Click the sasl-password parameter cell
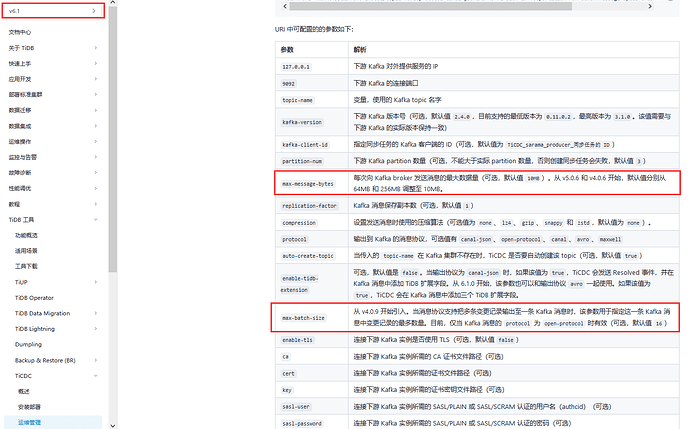 point(312,423)
